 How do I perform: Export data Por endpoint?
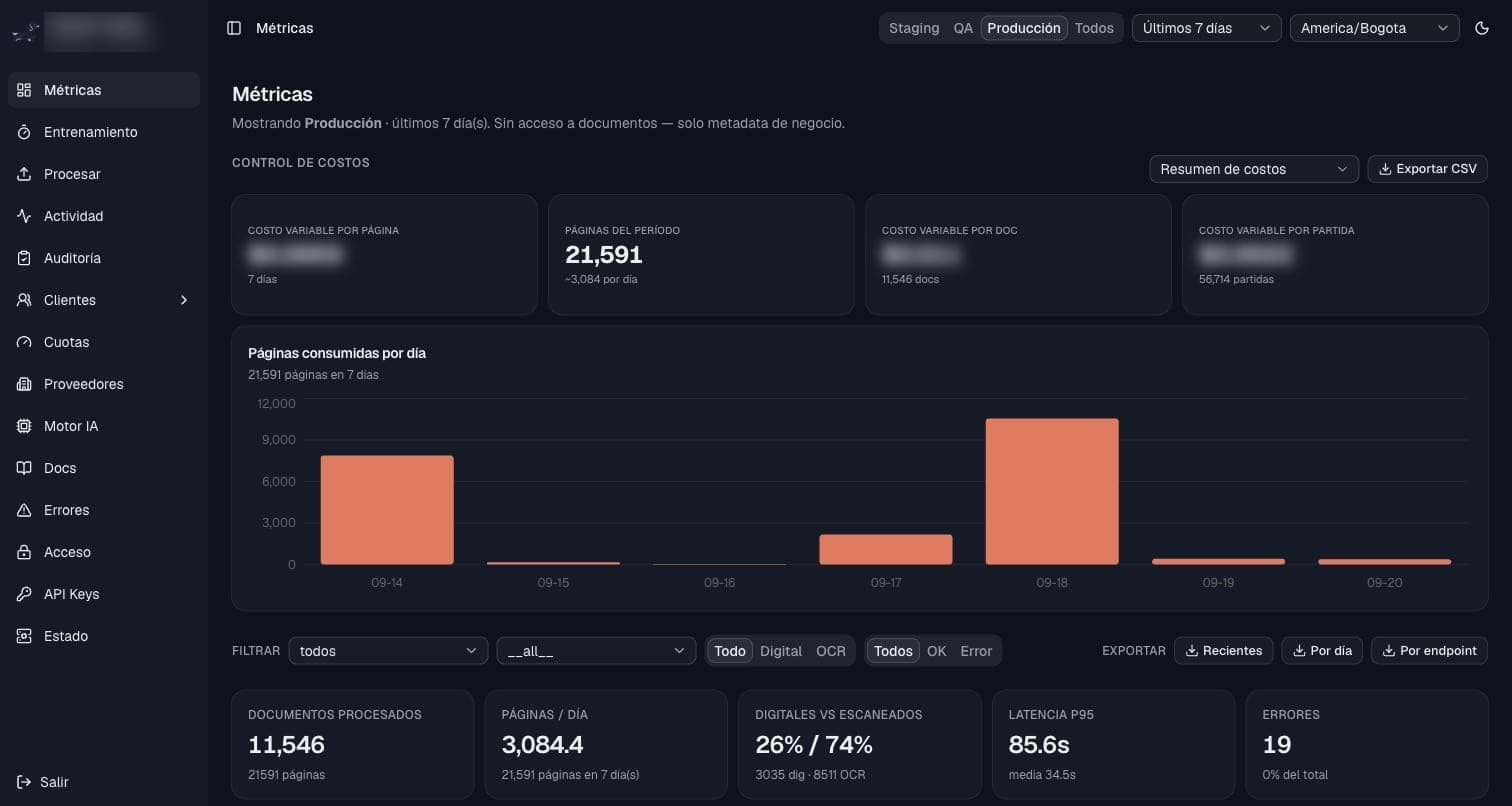click(x=1429, y=651)
